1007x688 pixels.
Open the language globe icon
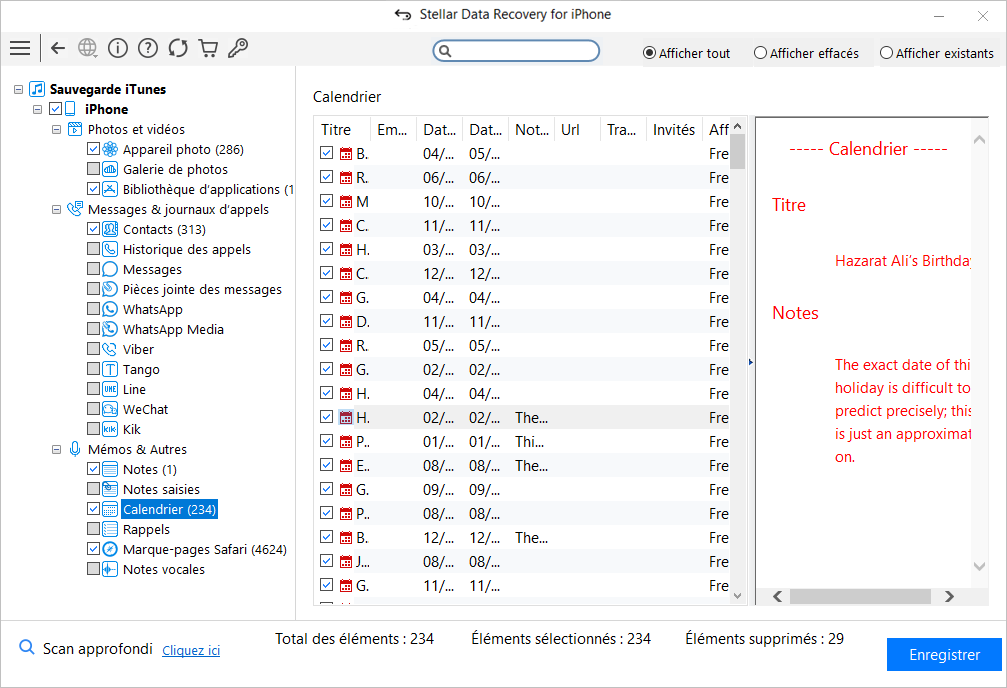coord(87,48)
